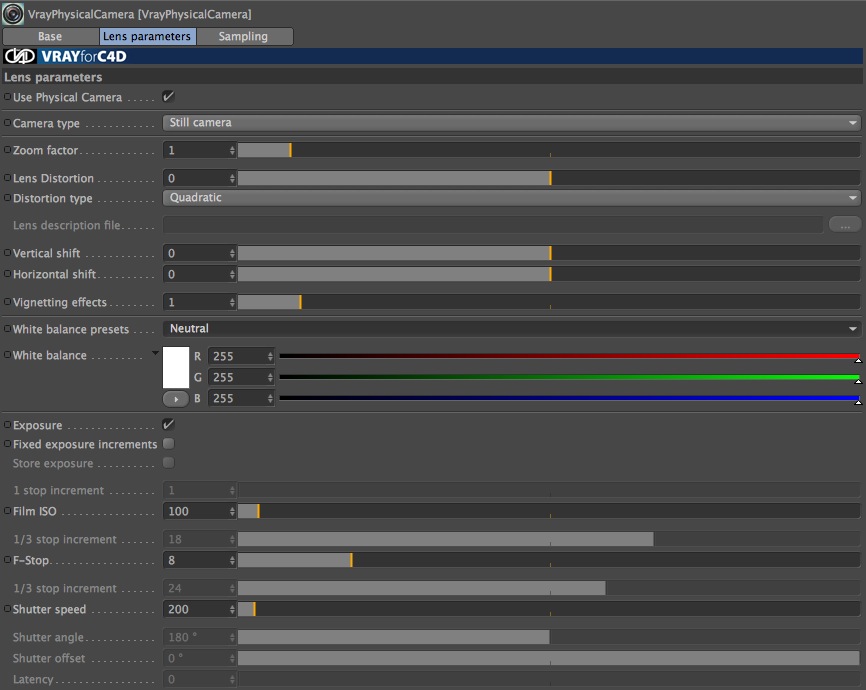Click the Film ISO stepper arrows

coord(232,511)
